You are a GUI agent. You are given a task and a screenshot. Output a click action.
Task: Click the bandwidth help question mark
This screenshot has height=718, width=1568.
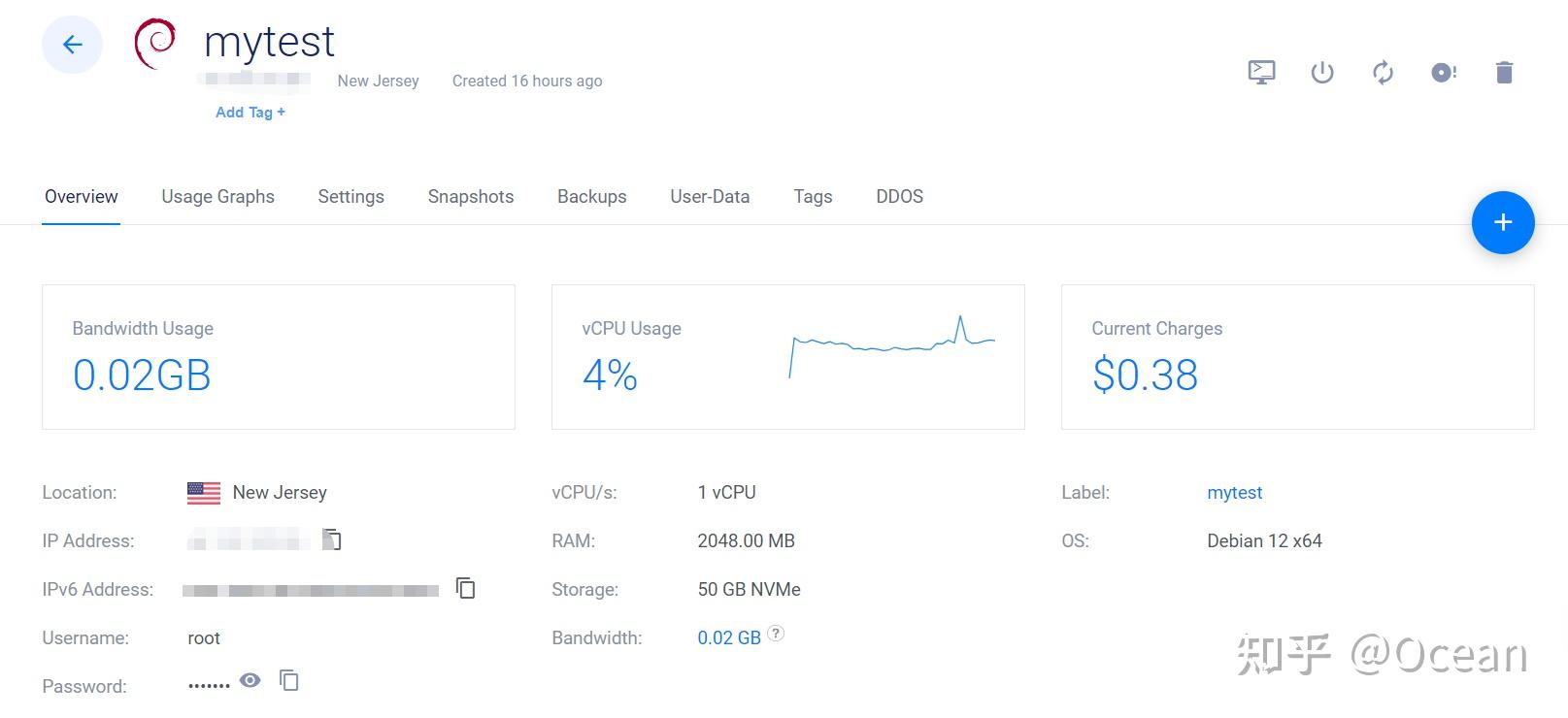776,634
